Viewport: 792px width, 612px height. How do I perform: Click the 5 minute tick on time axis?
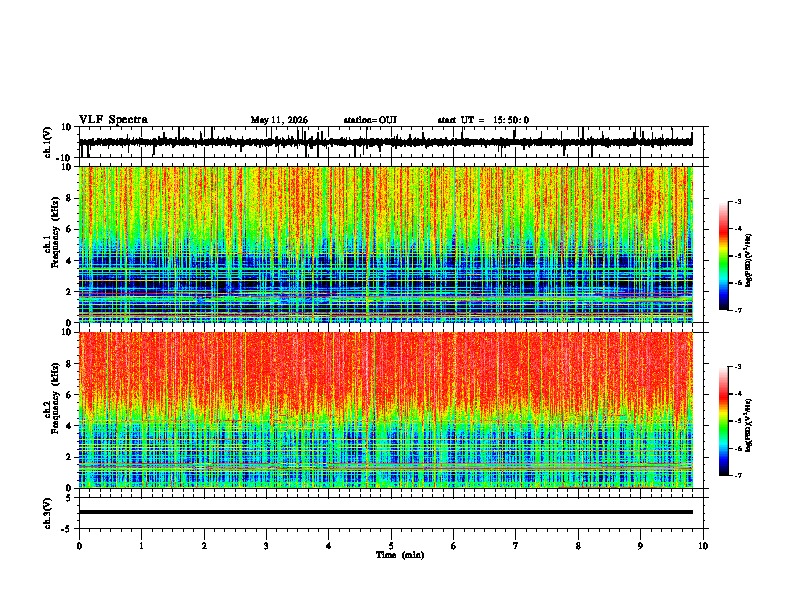pyautogui.click(x=391, y=546)
